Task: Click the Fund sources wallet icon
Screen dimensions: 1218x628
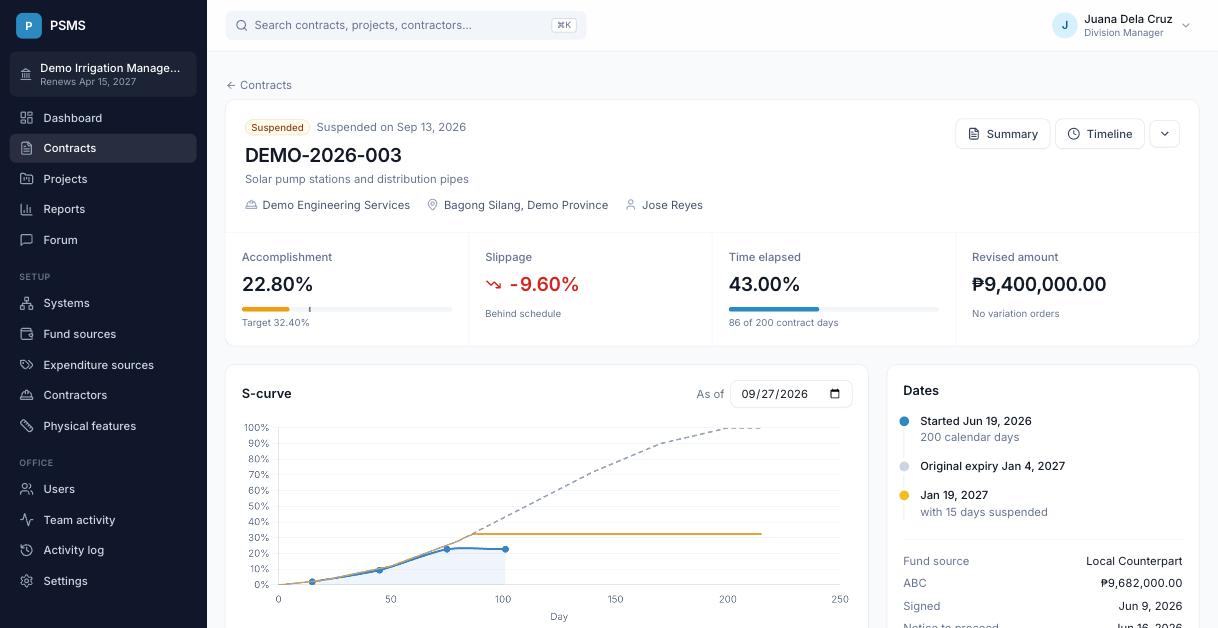Action: 27,334
